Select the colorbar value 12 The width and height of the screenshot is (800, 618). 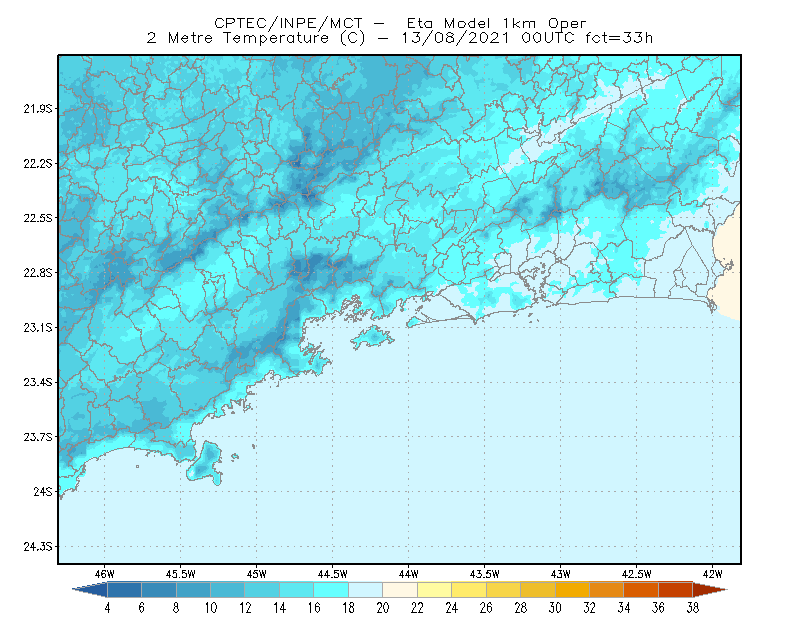coord(245,608)
